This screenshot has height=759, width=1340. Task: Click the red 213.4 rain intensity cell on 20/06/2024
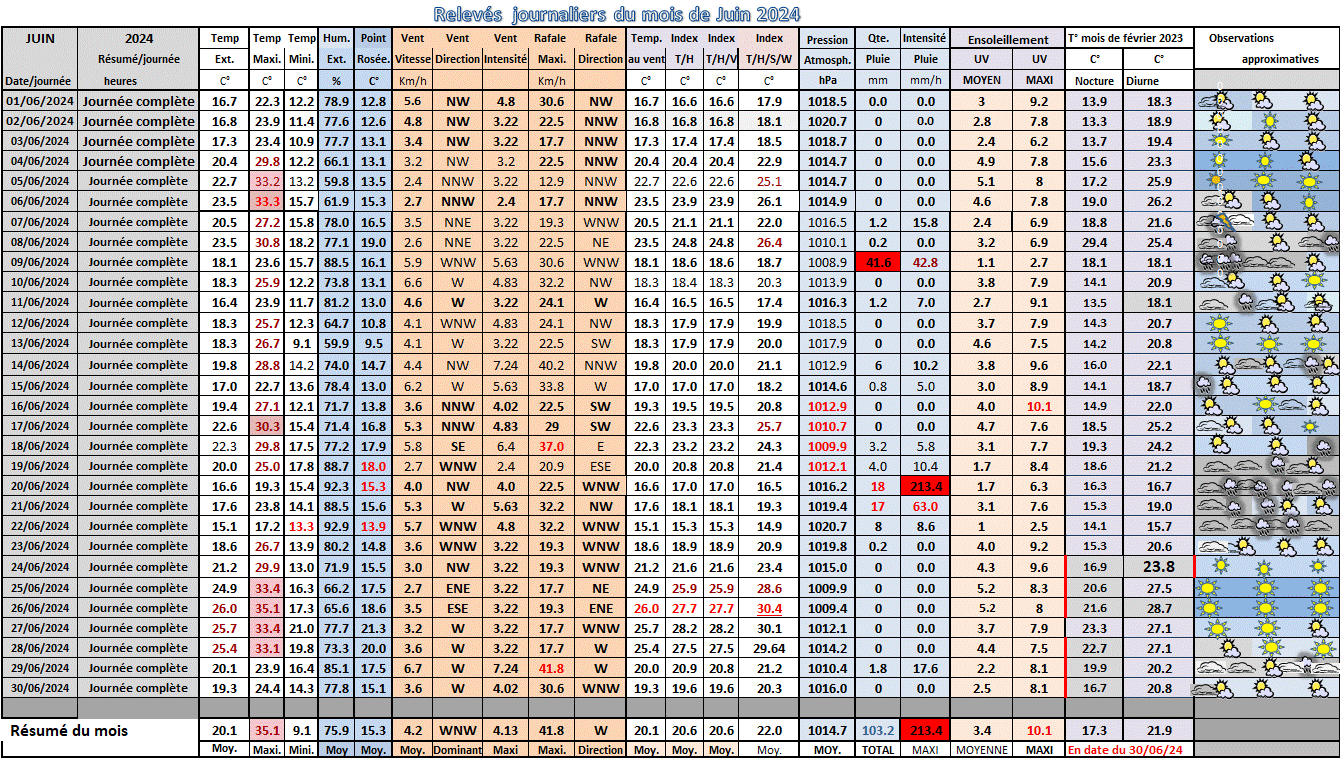(x=925, y=486)
